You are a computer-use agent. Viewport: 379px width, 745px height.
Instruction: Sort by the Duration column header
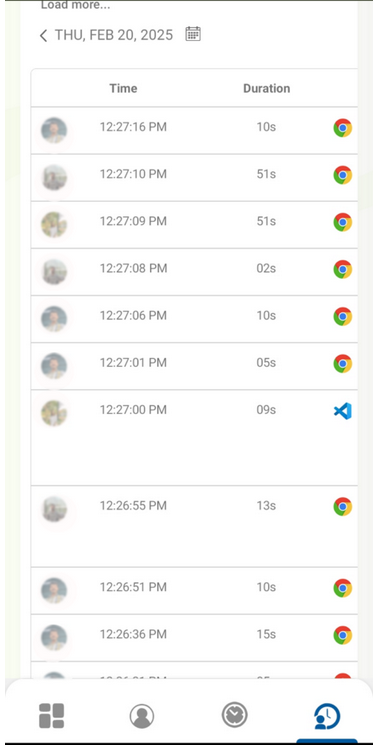point(266,88)
